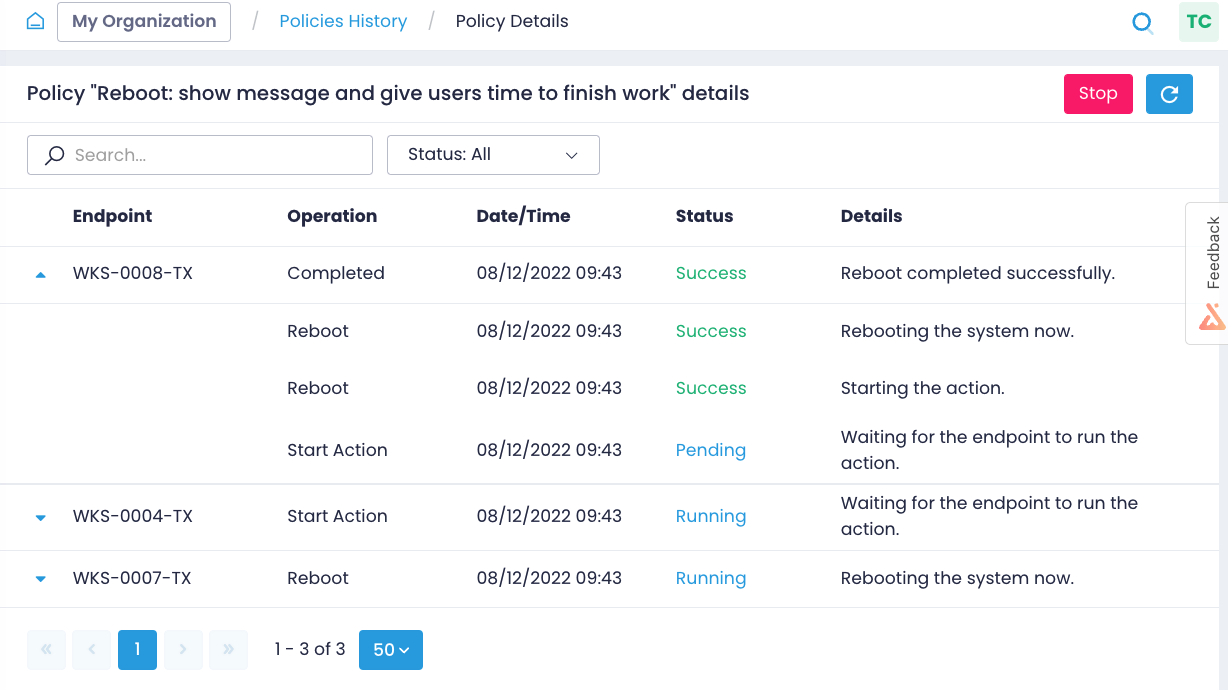
Task: Go to previous page of results
Action: point(92,649)
